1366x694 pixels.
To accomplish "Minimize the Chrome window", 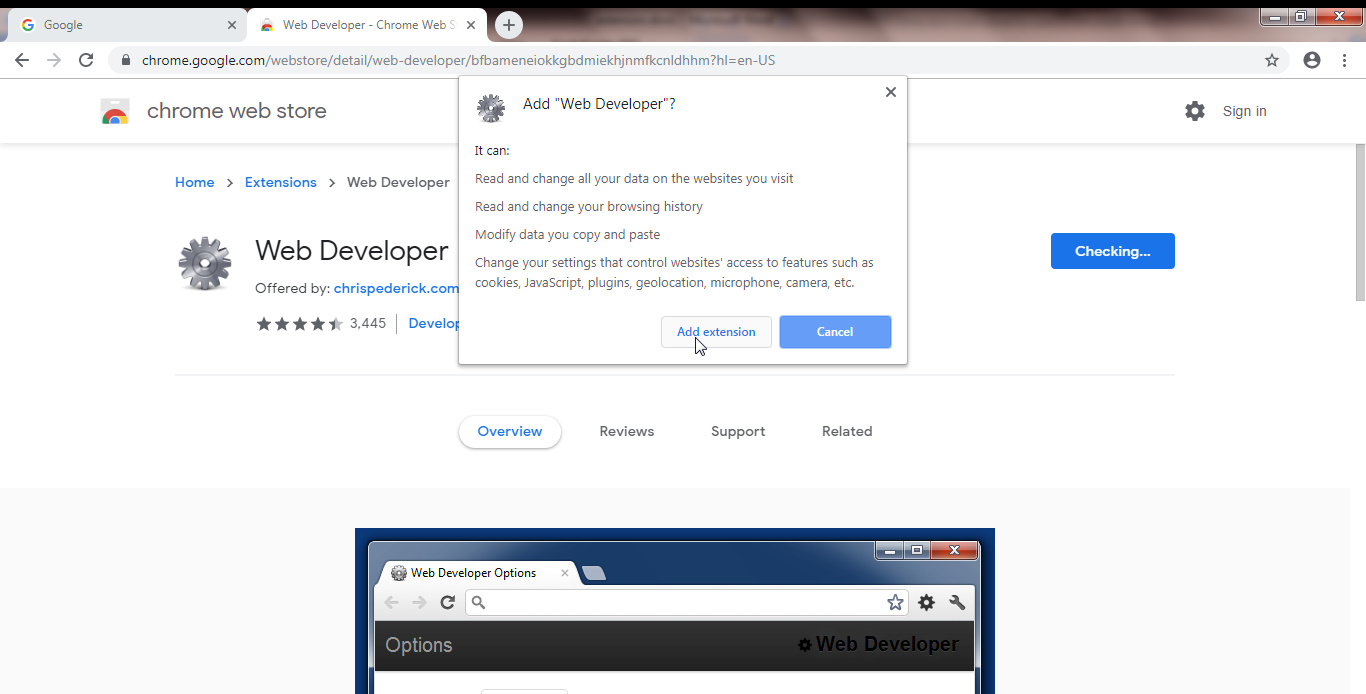I will tap(1274, 16).
